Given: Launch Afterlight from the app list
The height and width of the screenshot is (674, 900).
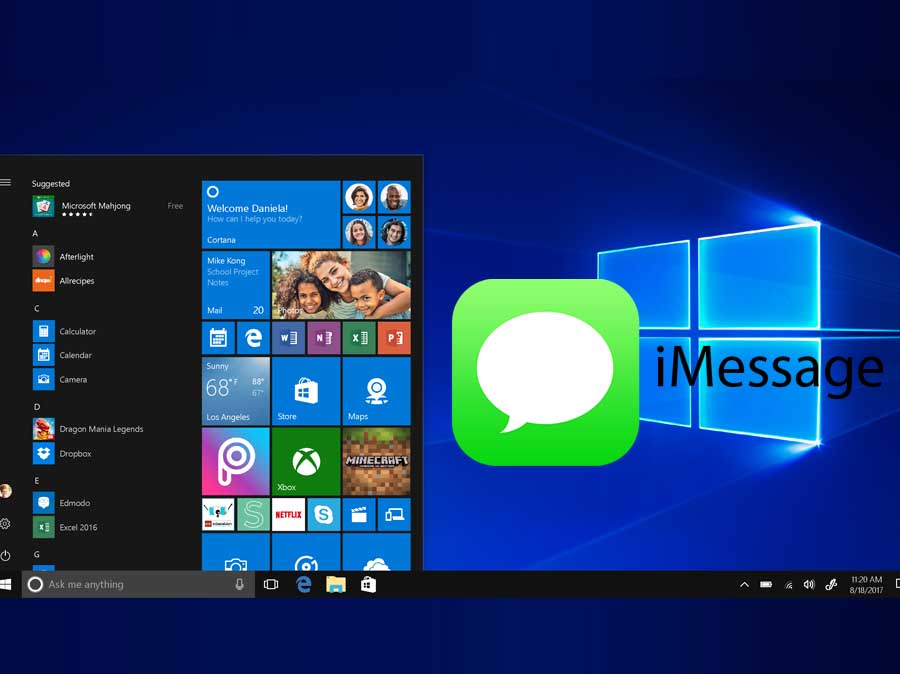Looking at the screenshot, I should [76, 257].
